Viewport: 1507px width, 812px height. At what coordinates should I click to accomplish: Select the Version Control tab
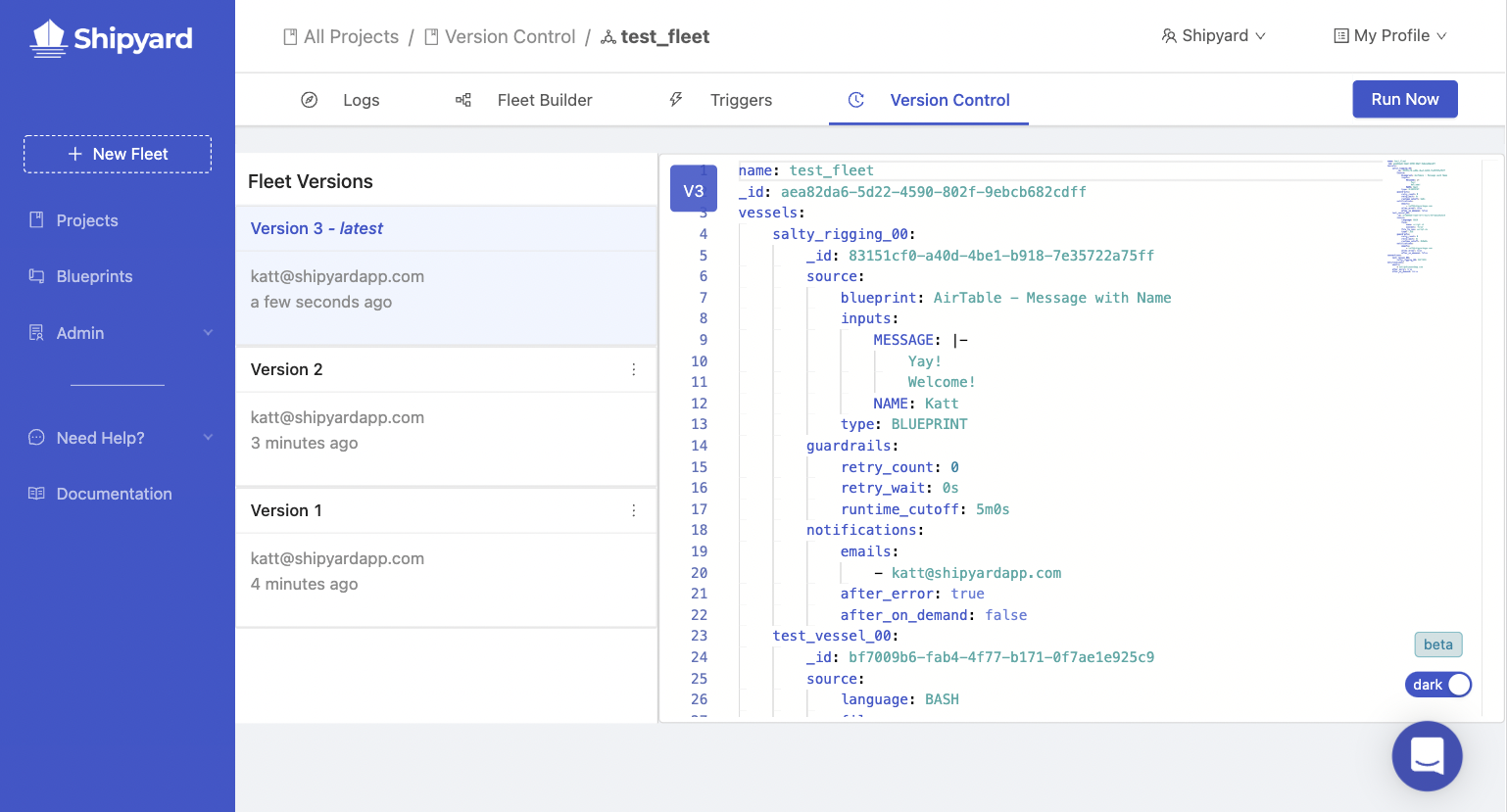click(929, 100)
